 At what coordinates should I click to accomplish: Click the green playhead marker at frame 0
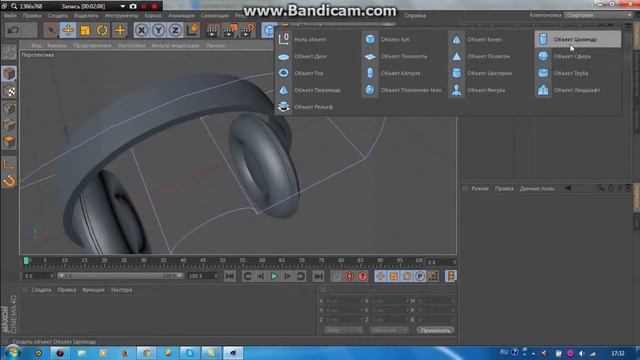(27, 260)
